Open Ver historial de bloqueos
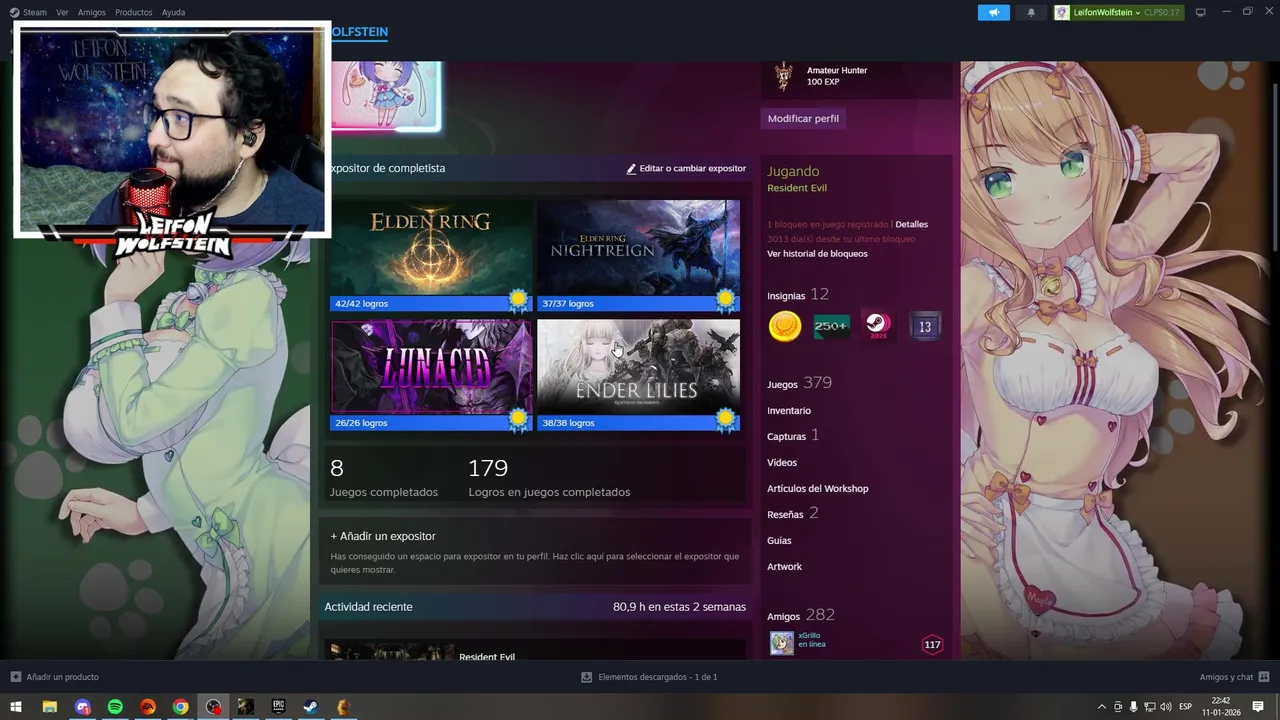The image size is (1280, 720). (x=817, y=254)
